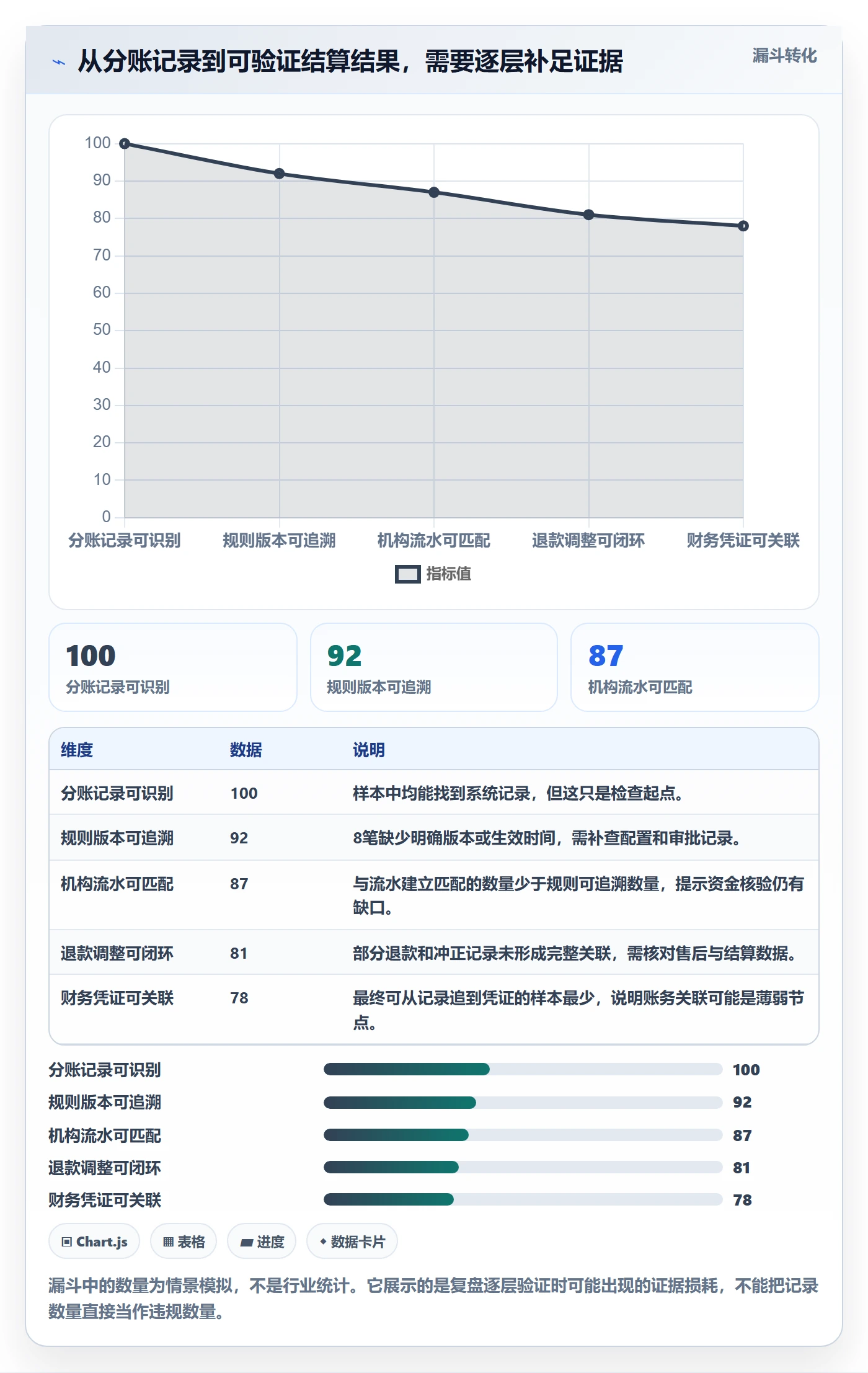
Task: Toggle the 指标值 legend swatch
Action: [x=407, y=574]
